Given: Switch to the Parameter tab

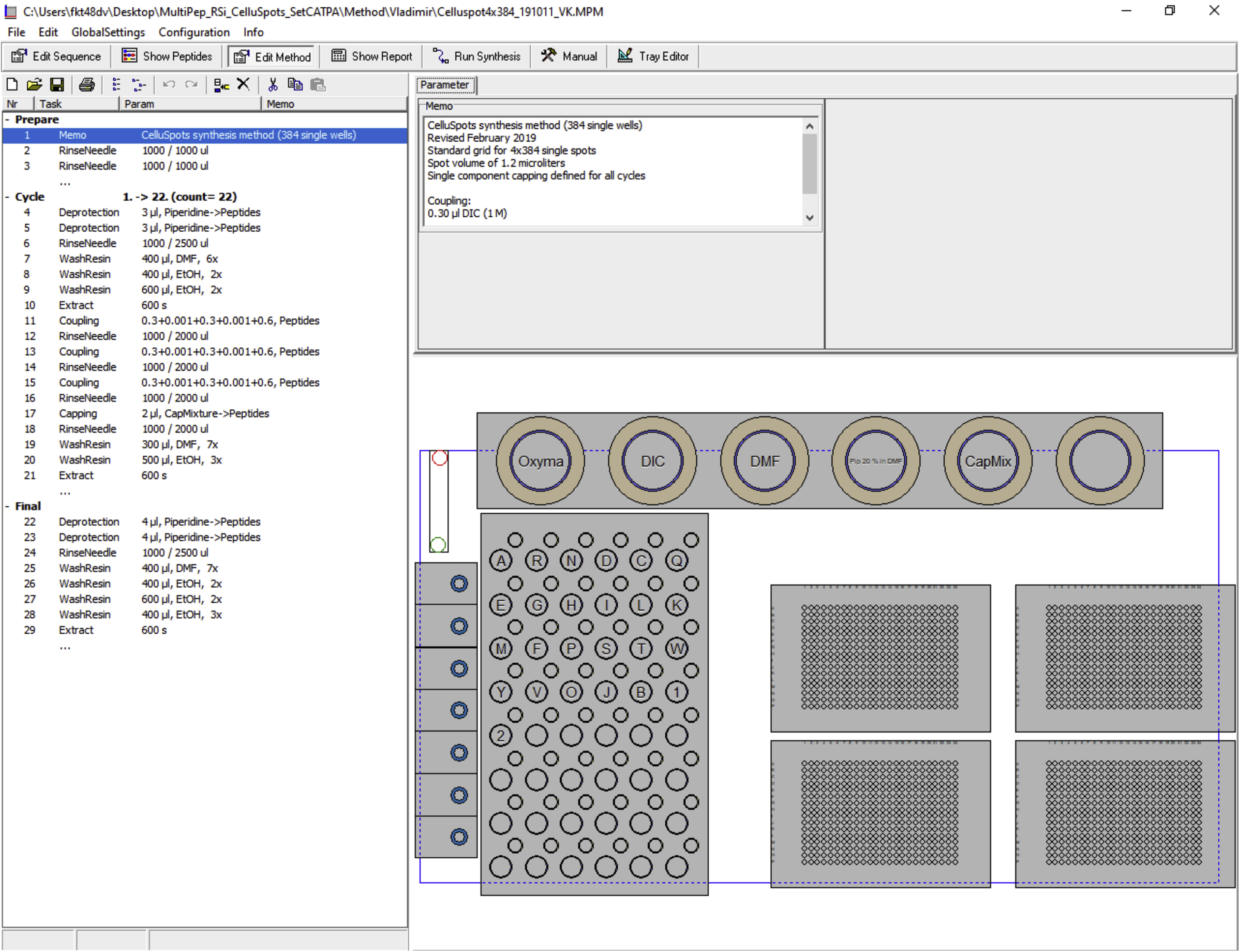Looking at the screenshot, I should point(445,85).
